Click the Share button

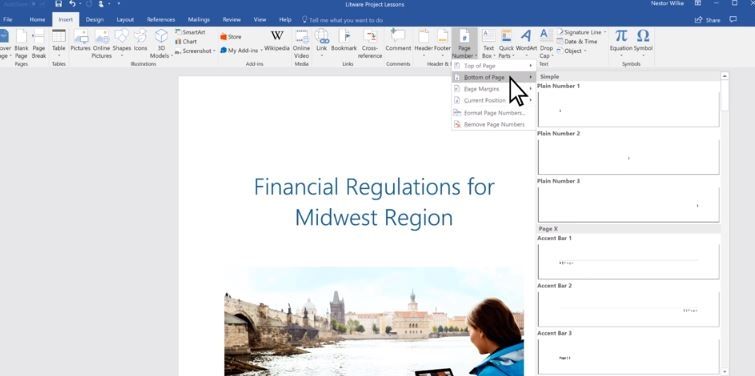[x=707, y=20]
